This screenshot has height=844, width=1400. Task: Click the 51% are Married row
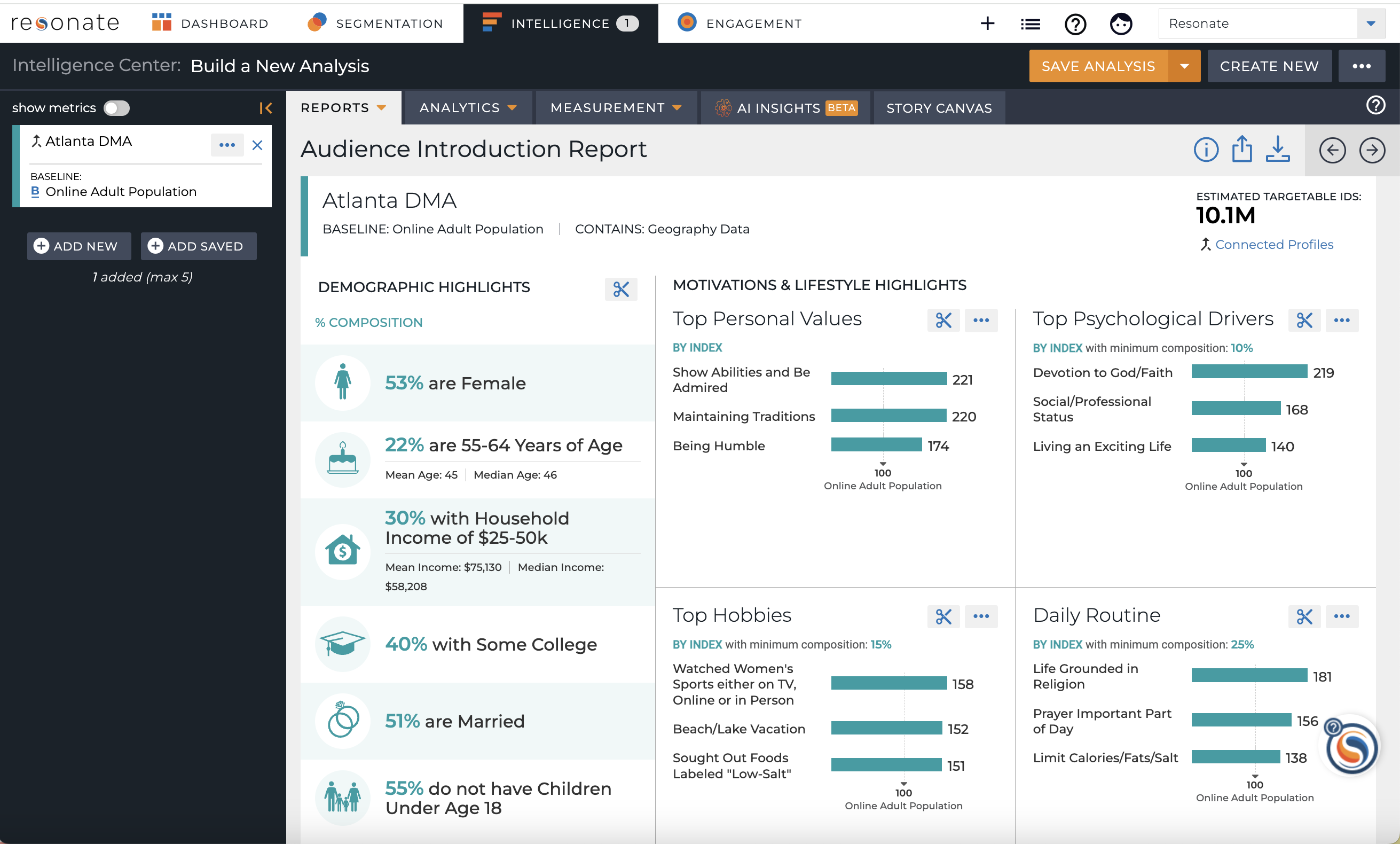pos(477,721)
